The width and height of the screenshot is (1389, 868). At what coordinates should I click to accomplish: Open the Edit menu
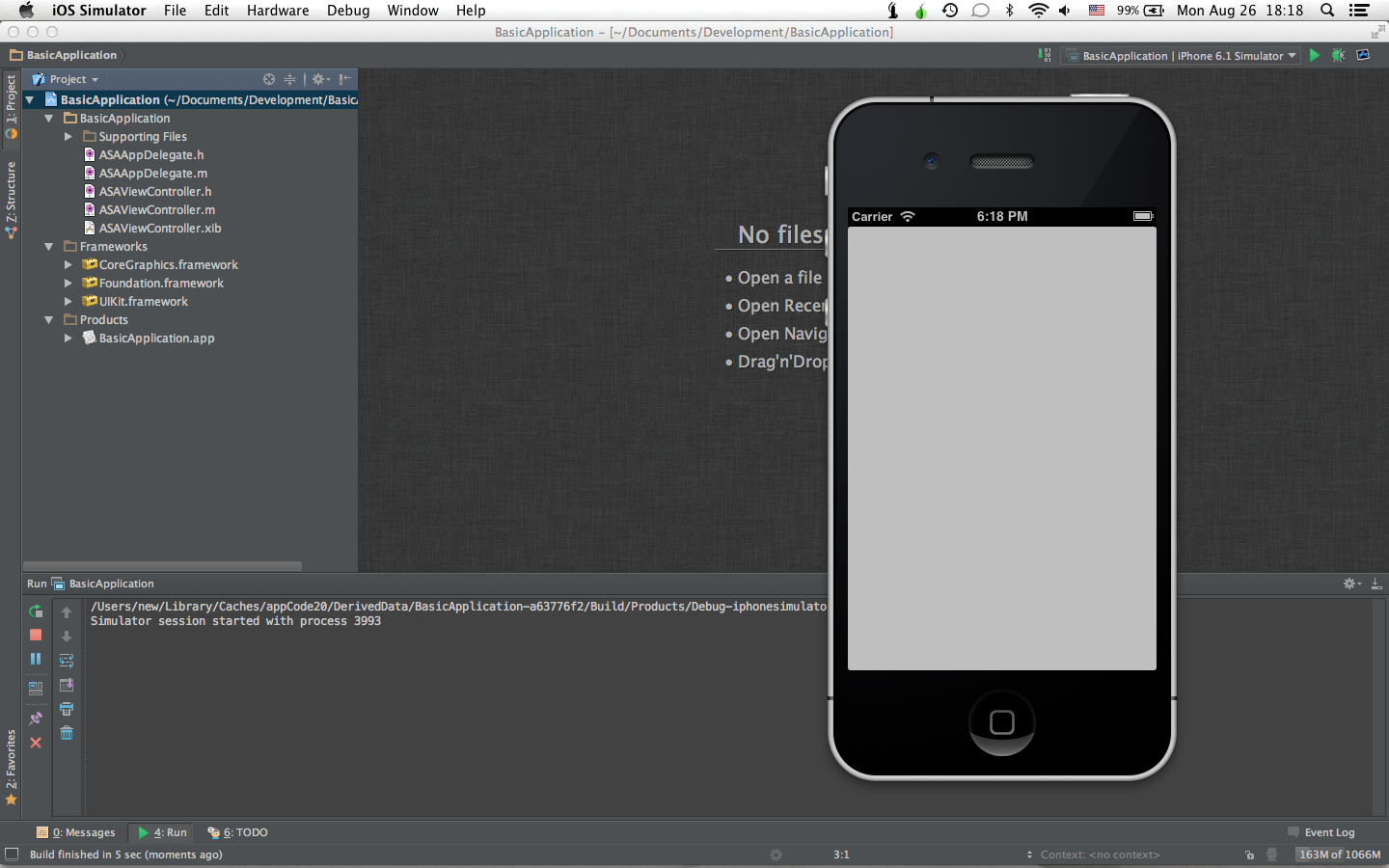click(216, 11)
